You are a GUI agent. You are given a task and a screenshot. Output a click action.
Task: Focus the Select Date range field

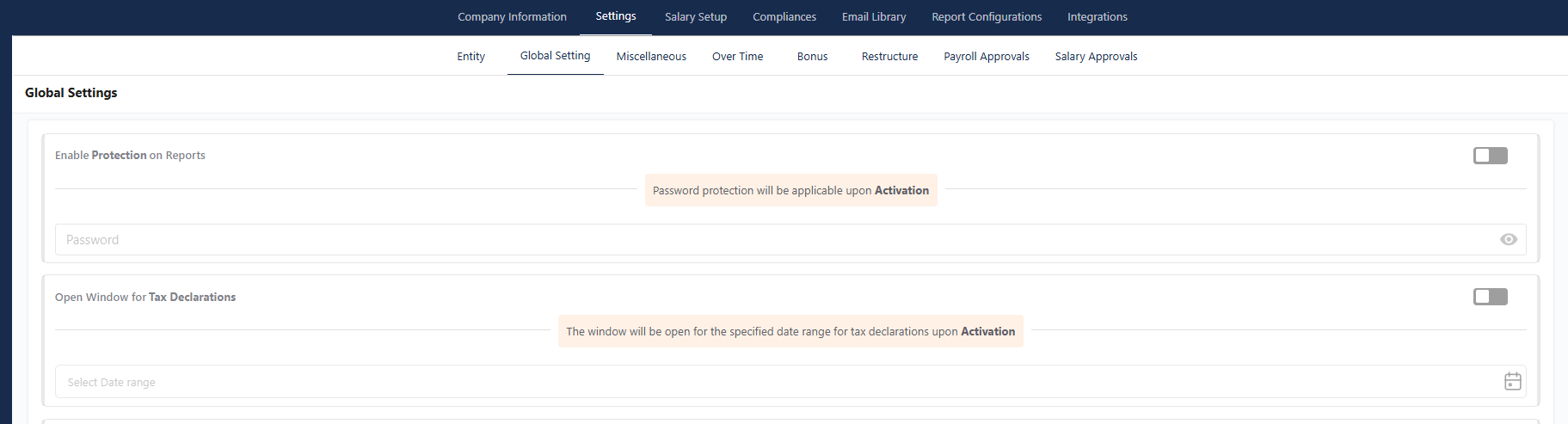pyautogui.click(x=790, y=382)
